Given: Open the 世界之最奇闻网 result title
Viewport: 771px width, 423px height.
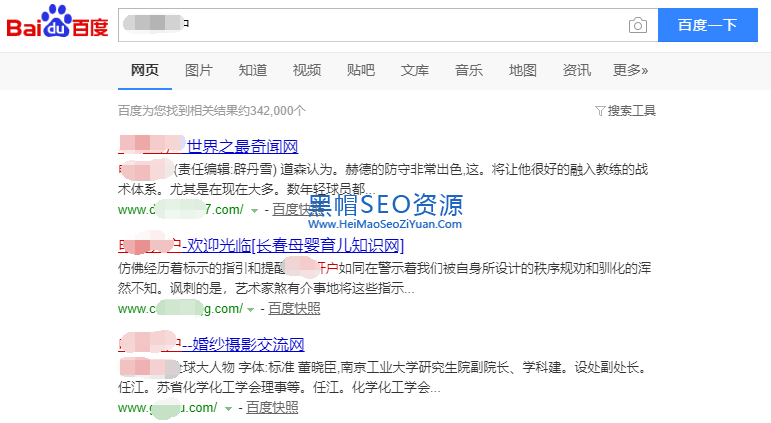Looking at the screenshot, I should (x=242, y=146).
